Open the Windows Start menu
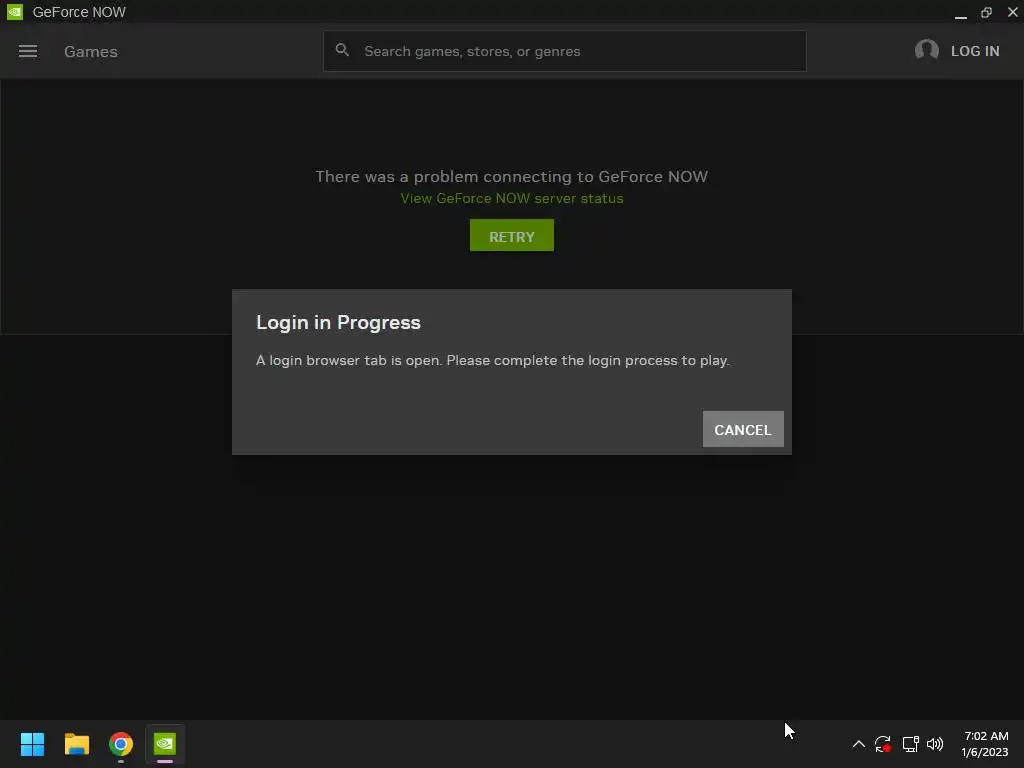1024x768 pixels. (32, 744)
